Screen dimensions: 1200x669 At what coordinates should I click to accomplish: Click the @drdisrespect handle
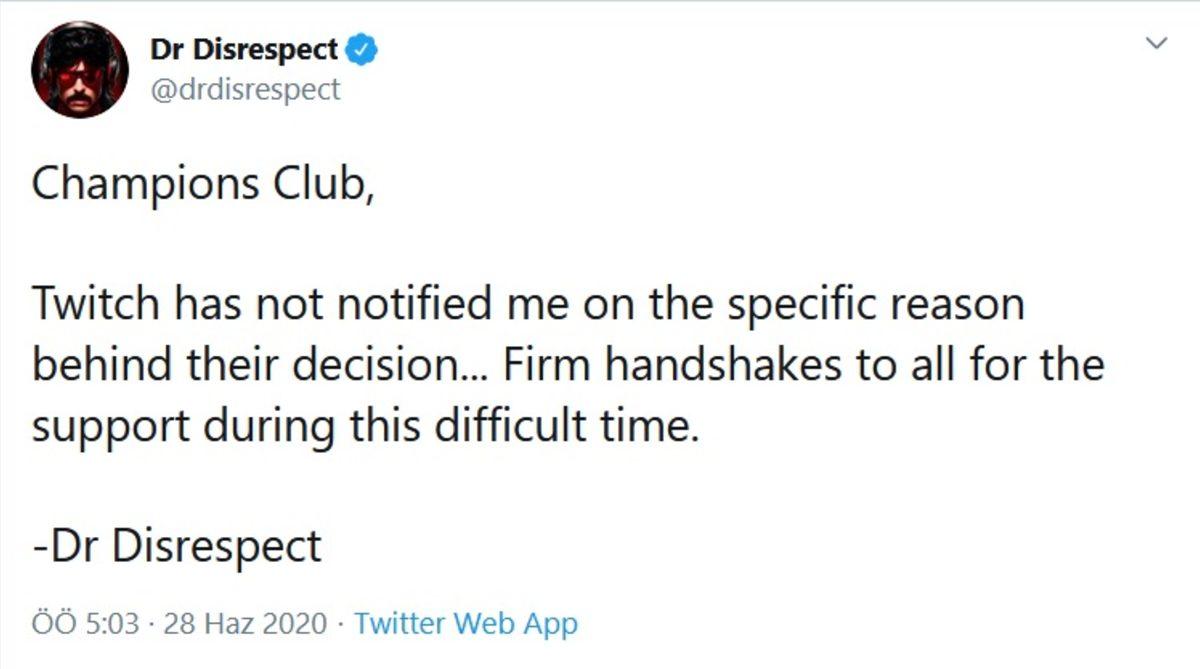click(x=245, y=89)
